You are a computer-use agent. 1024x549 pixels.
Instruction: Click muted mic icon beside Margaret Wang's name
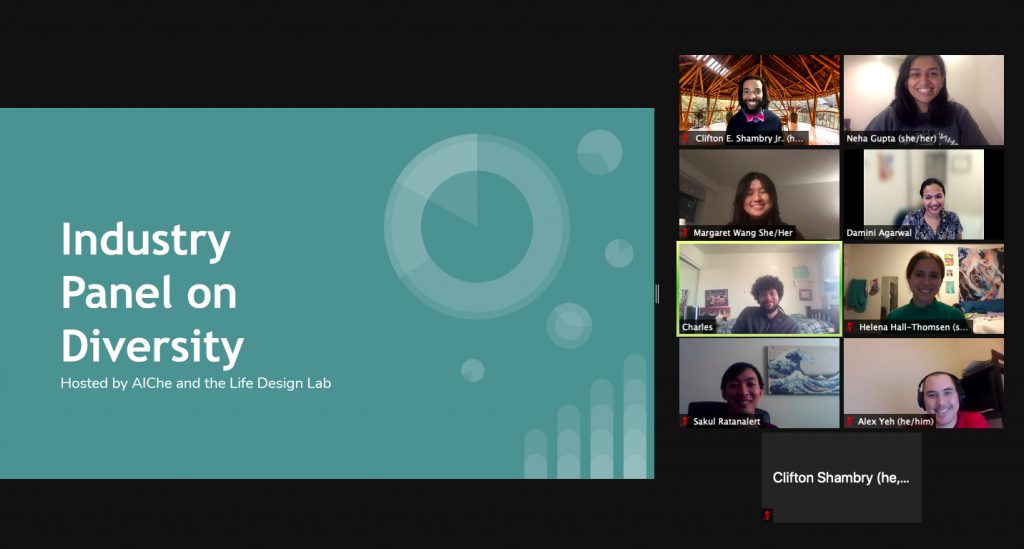[x=686, y=233]
